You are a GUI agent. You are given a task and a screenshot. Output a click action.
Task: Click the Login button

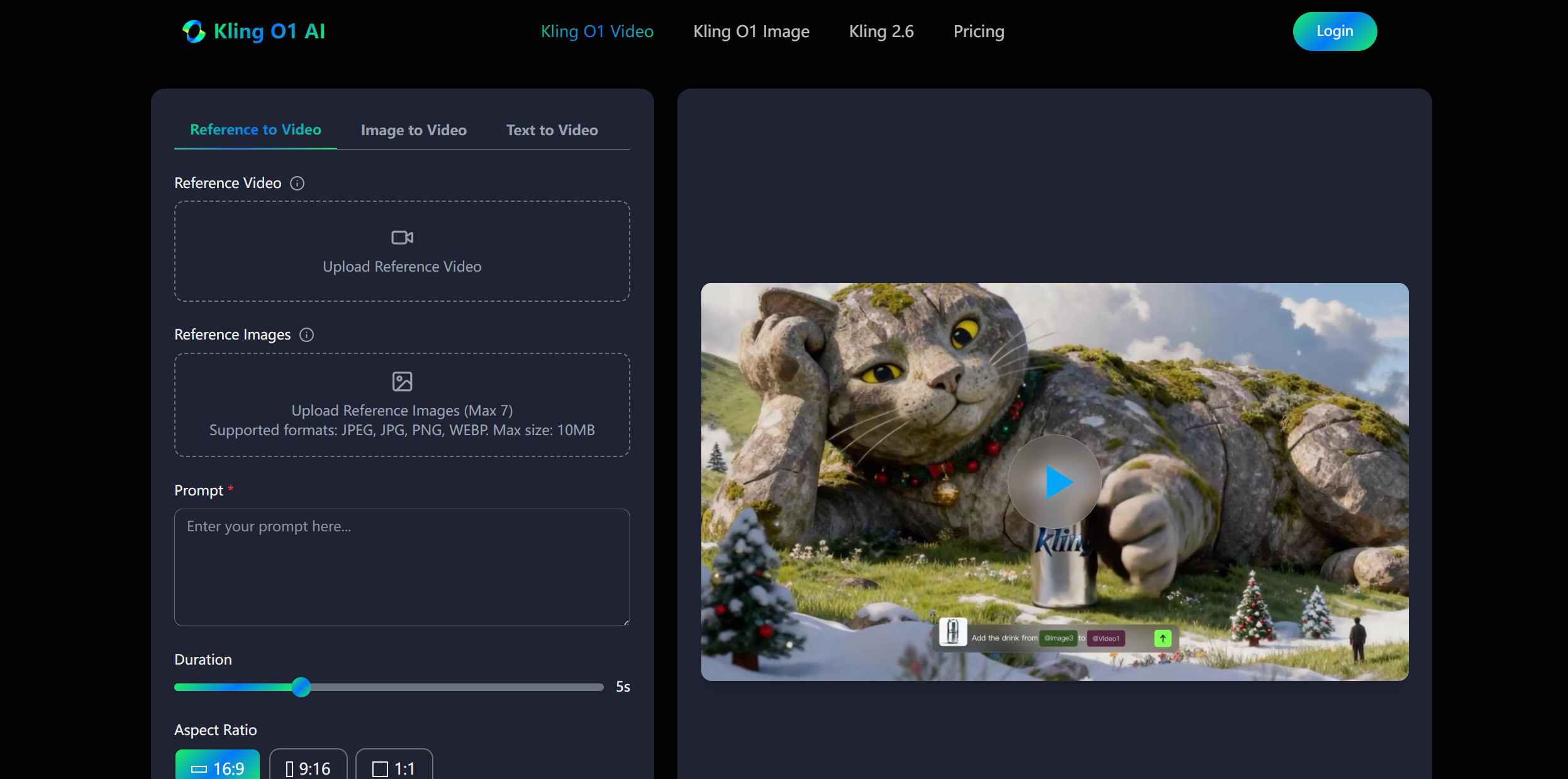(x=1334, y=31)
